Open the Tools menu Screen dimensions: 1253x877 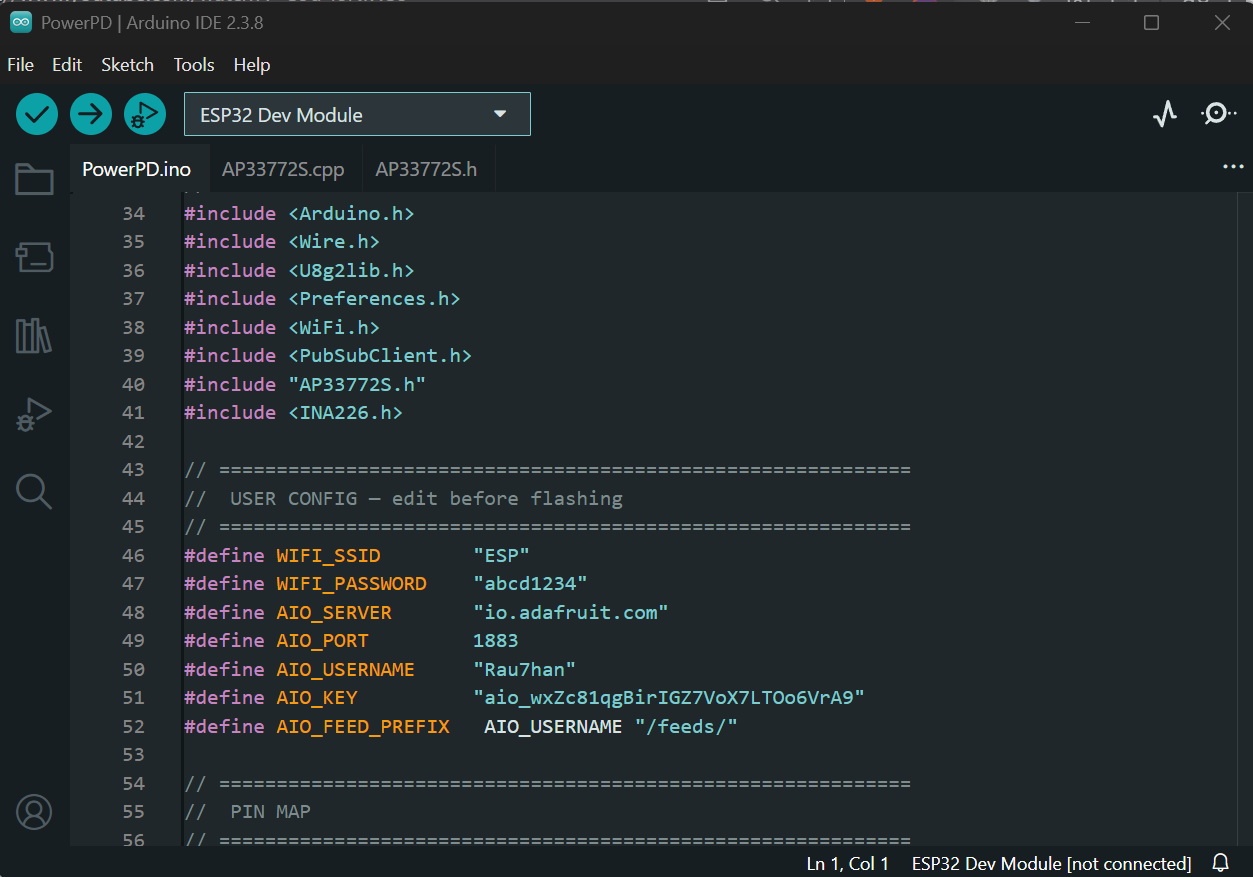coord(194,64)
